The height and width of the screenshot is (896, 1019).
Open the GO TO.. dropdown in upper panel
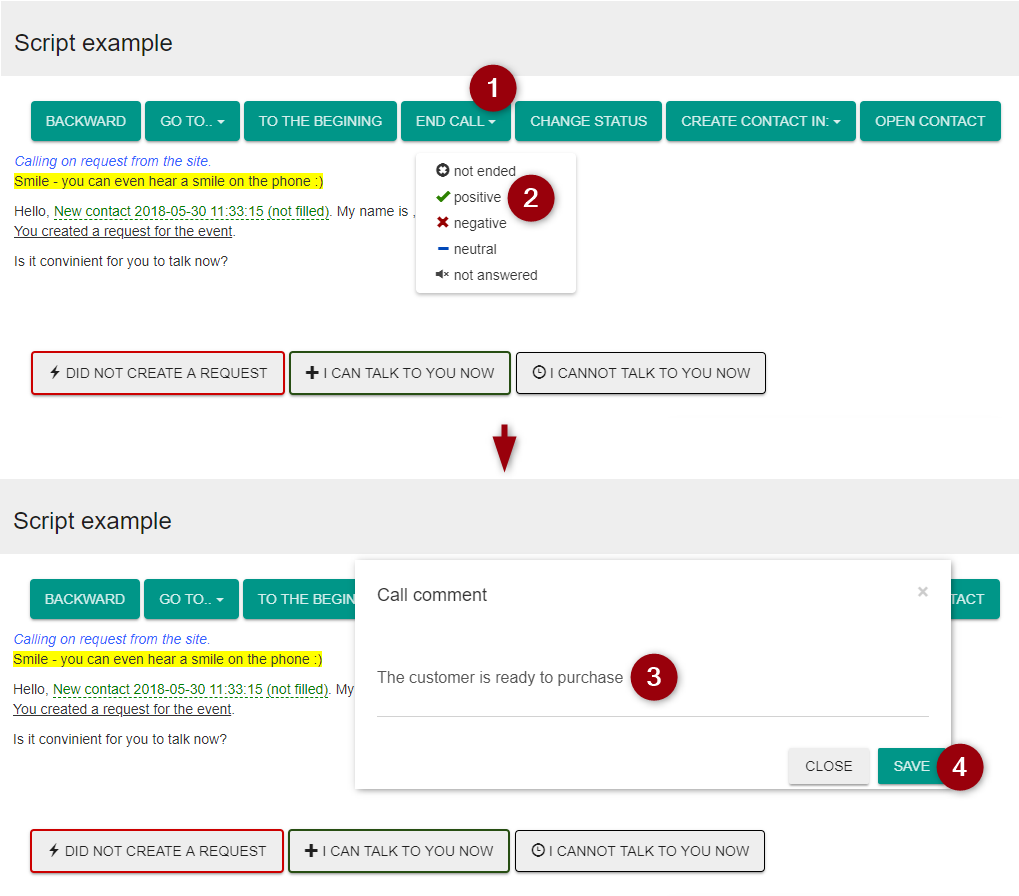tap(192, 121)
